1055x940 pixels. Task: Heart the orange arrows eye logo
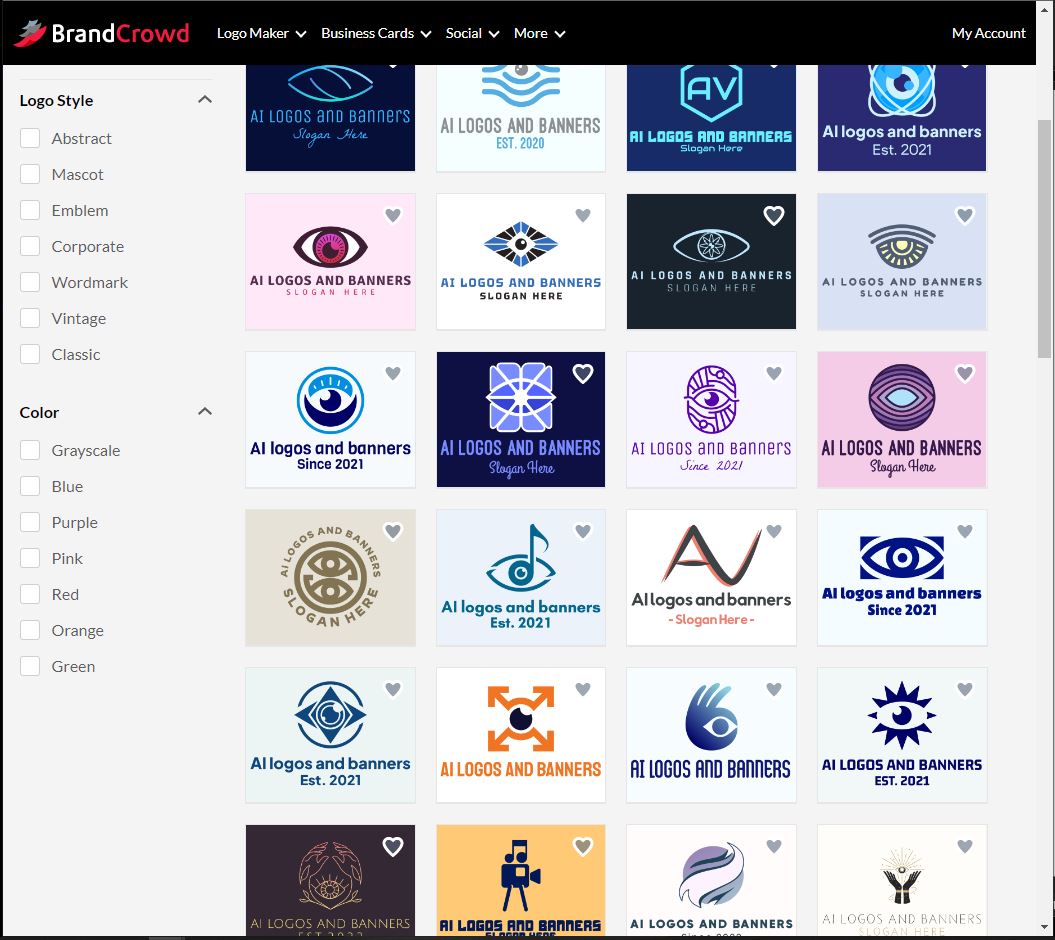[x=583, y=690]
